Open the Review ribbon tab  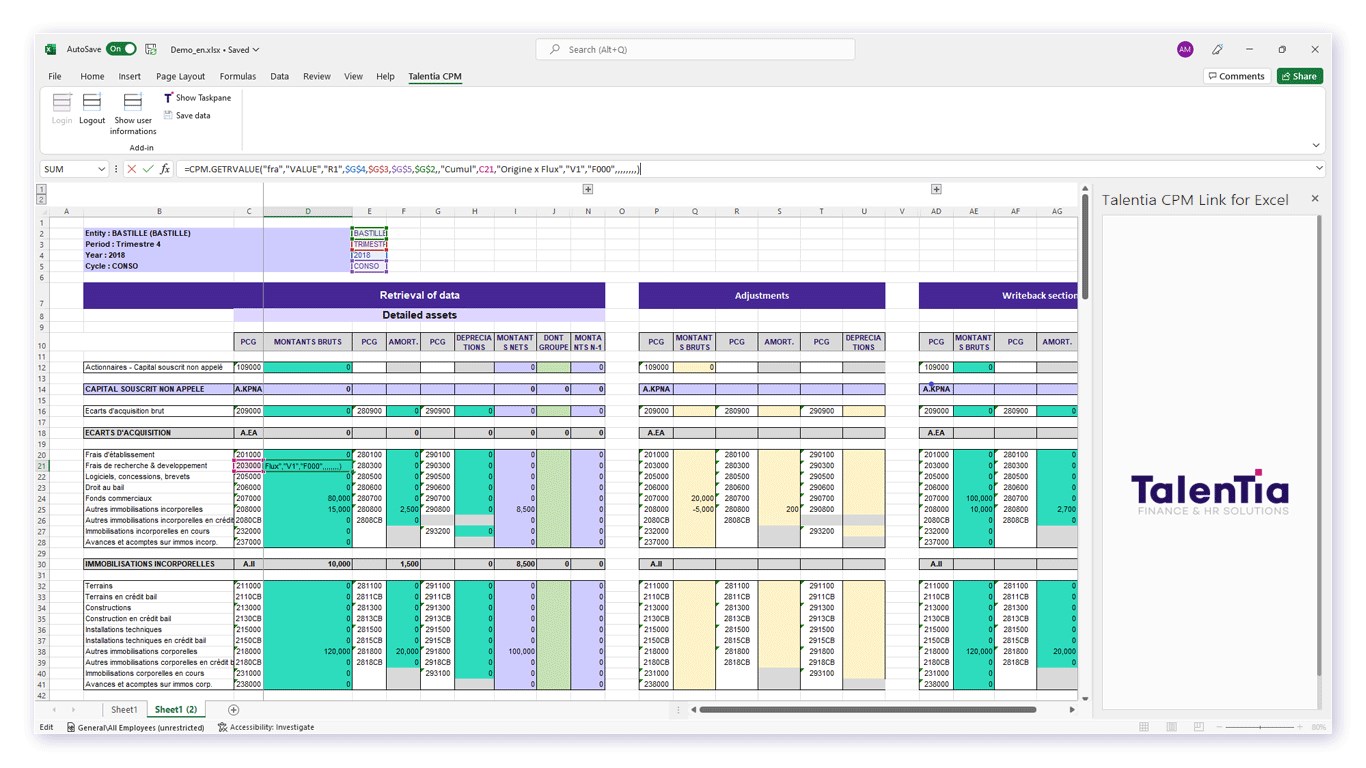point(317,76)
